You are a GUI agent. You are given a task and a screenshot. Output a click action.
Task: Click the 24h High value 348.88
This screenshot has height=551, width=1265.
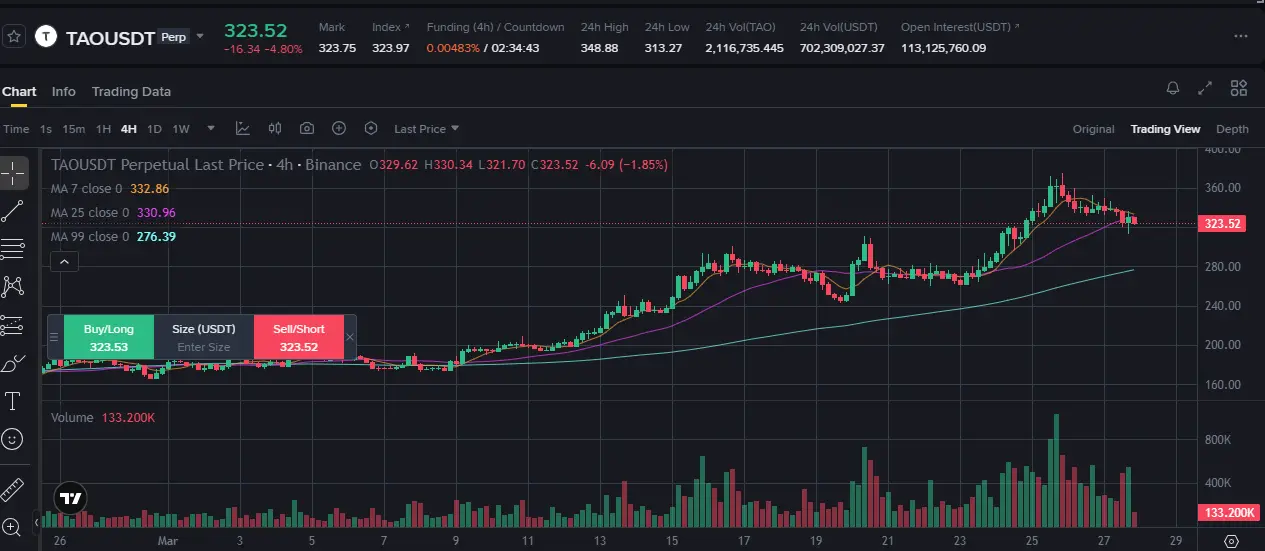600,48
